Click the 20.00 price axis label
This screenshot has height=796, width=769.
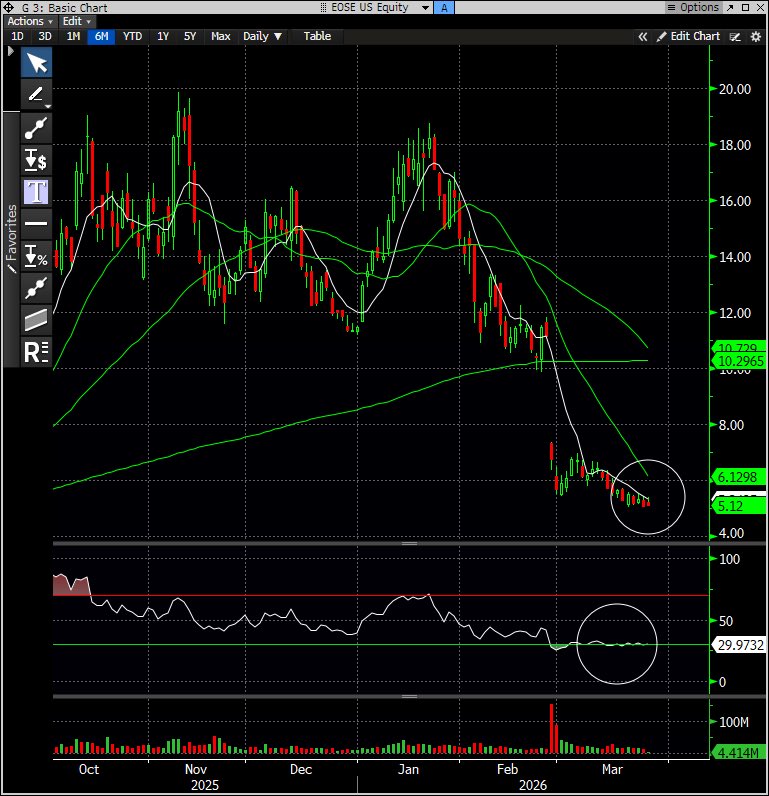[734, 89]
